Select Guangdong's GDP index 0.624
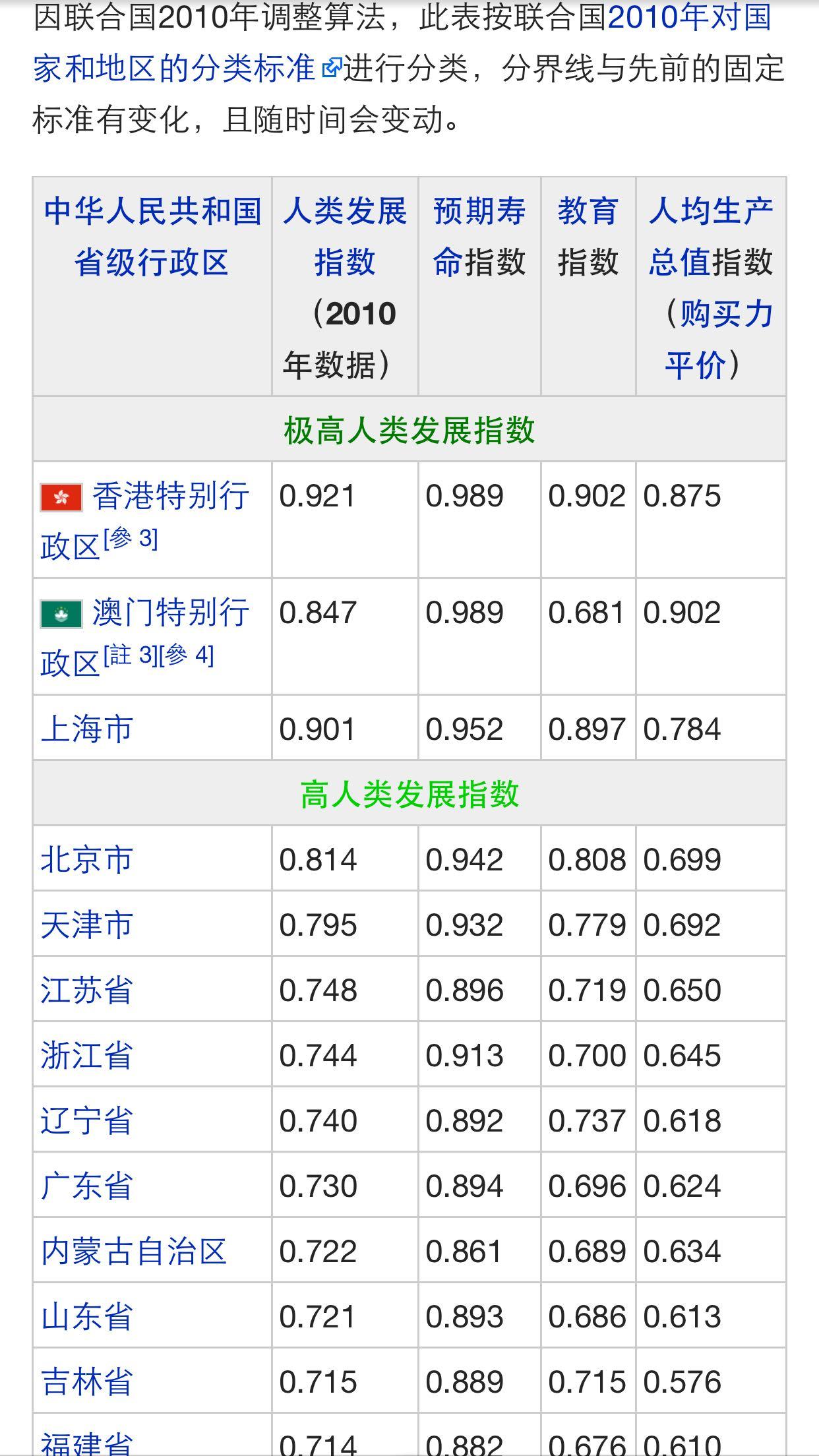This screenshot has width=819, height=1456. pyautogui.click(x=682, y=1186)
